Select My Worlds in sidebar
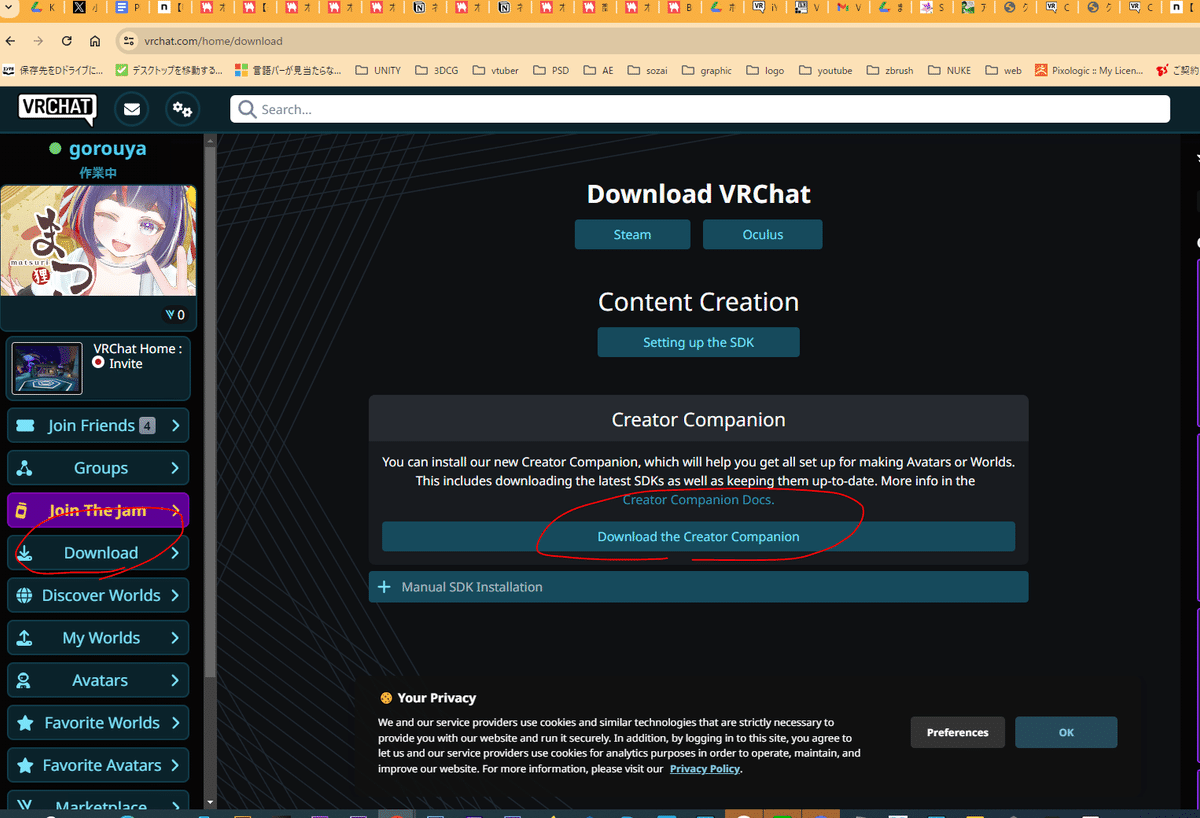This screenshot has width=1200, height=818. [x=98, y=638]
